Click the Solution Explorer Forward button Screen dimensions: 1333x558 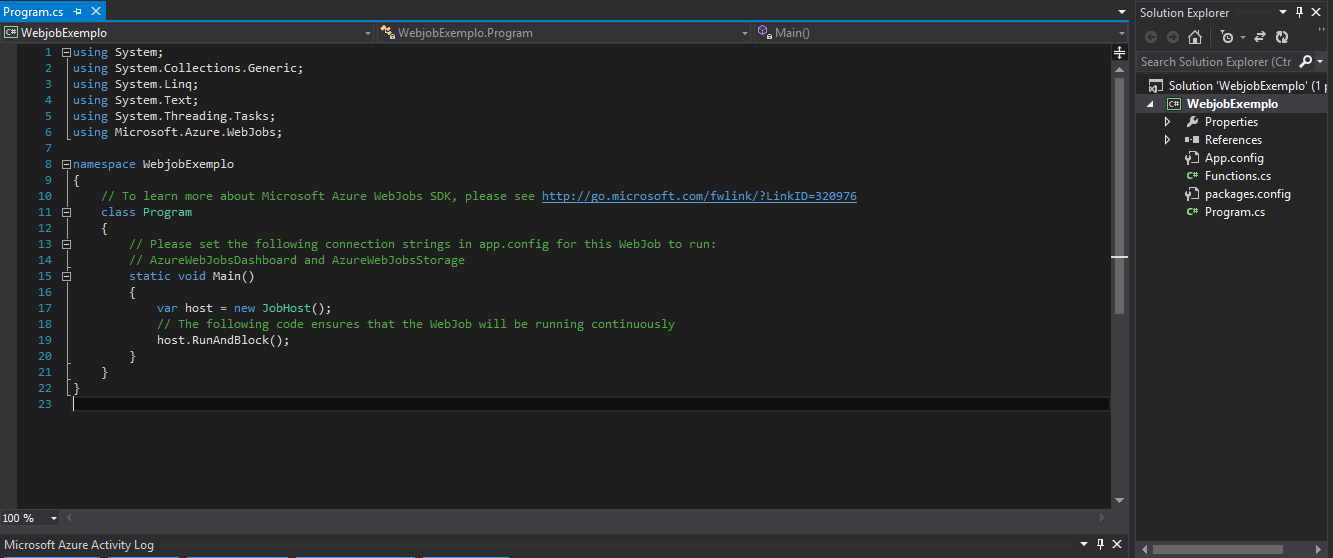click(1173, 37)
